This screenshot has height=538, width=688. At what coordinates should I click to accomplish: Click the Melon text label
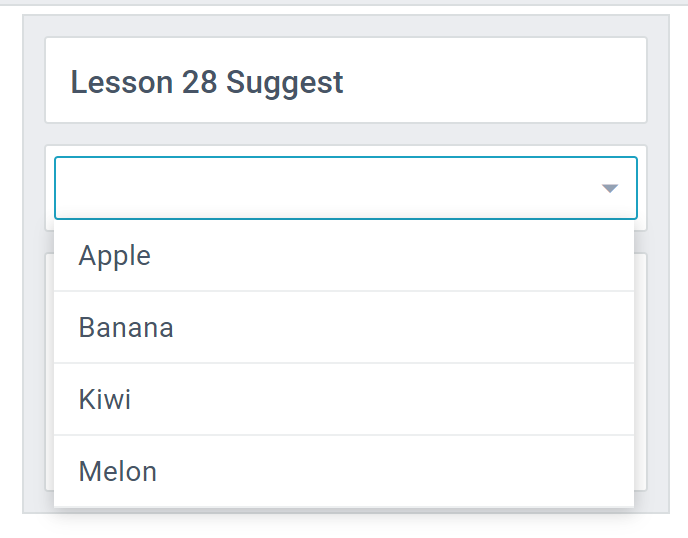[118, 472]
